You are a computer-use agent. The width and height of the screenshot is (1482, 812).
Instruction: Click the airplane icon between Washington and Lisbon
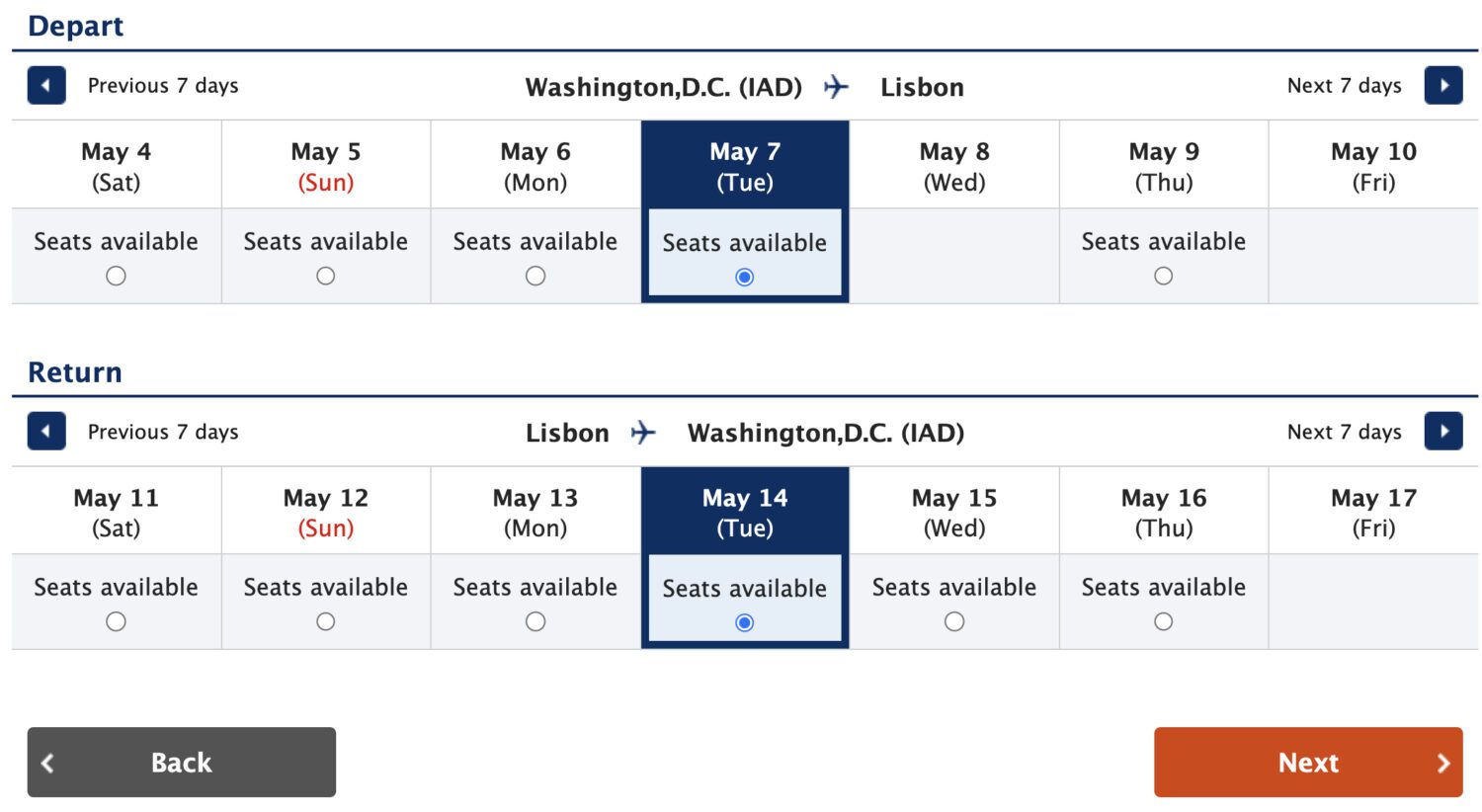point(836,87)
